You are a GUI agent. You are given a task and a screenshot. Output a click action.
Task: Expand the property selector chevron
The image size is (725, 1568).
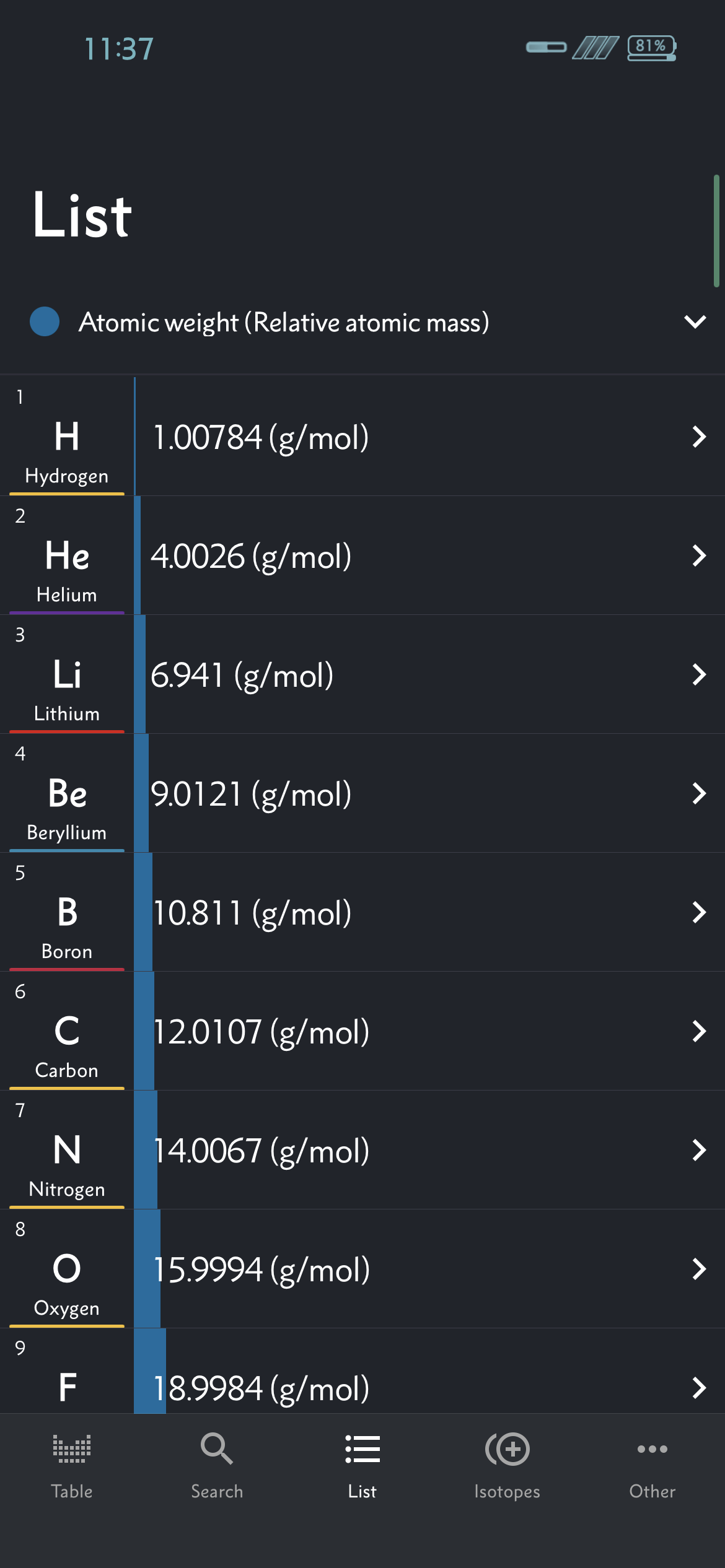695,322
